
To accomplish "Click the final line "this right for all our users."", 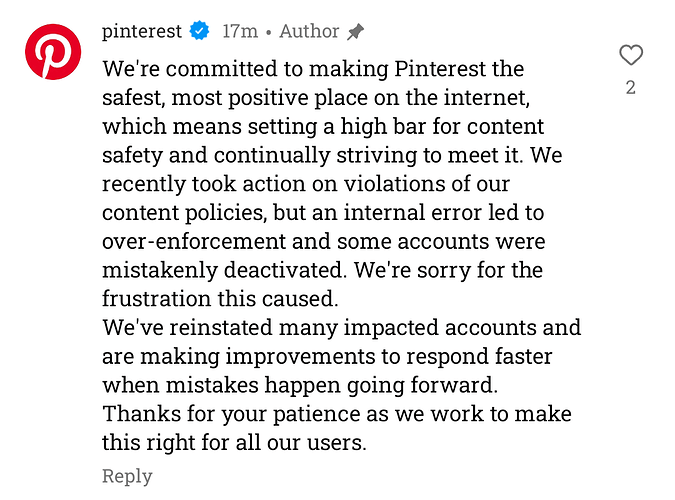I will [234, 443].
